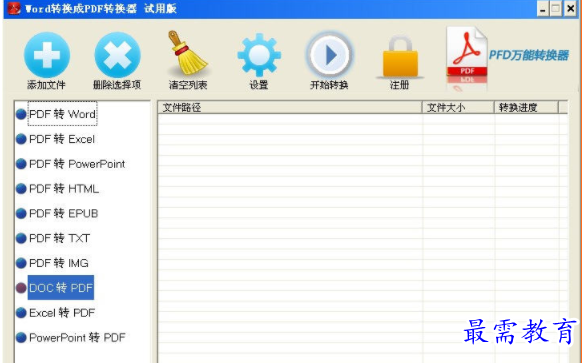585x363 pixels.
Task: Minimize the converter window
Action: tap(543, 9)
